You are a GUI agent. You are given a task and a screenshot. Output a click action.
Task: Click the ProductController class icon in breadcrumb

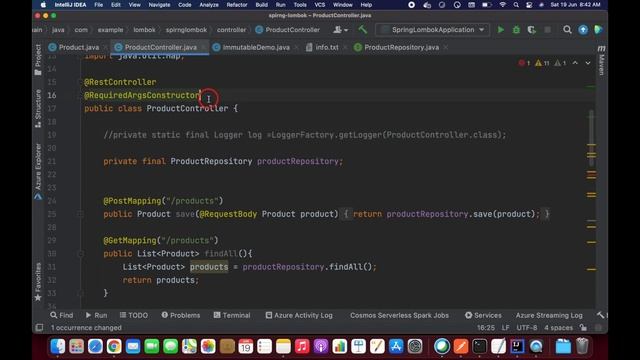(259, 30)
